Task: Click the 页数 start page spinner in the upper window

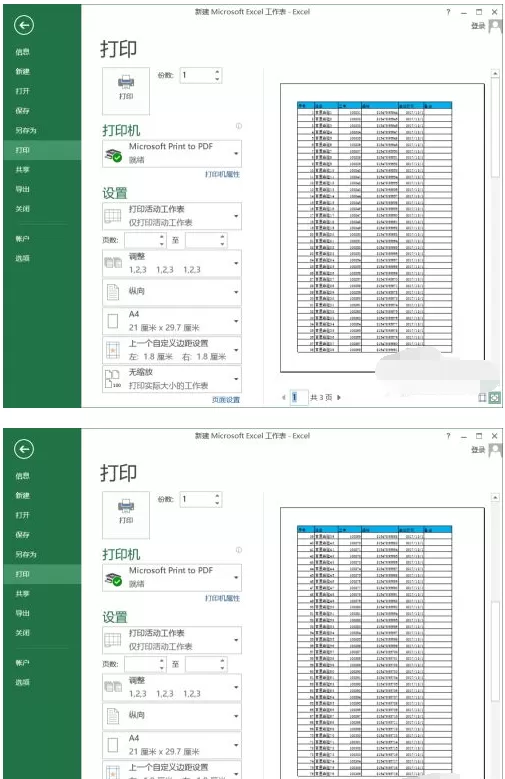Action: (145, 240)
